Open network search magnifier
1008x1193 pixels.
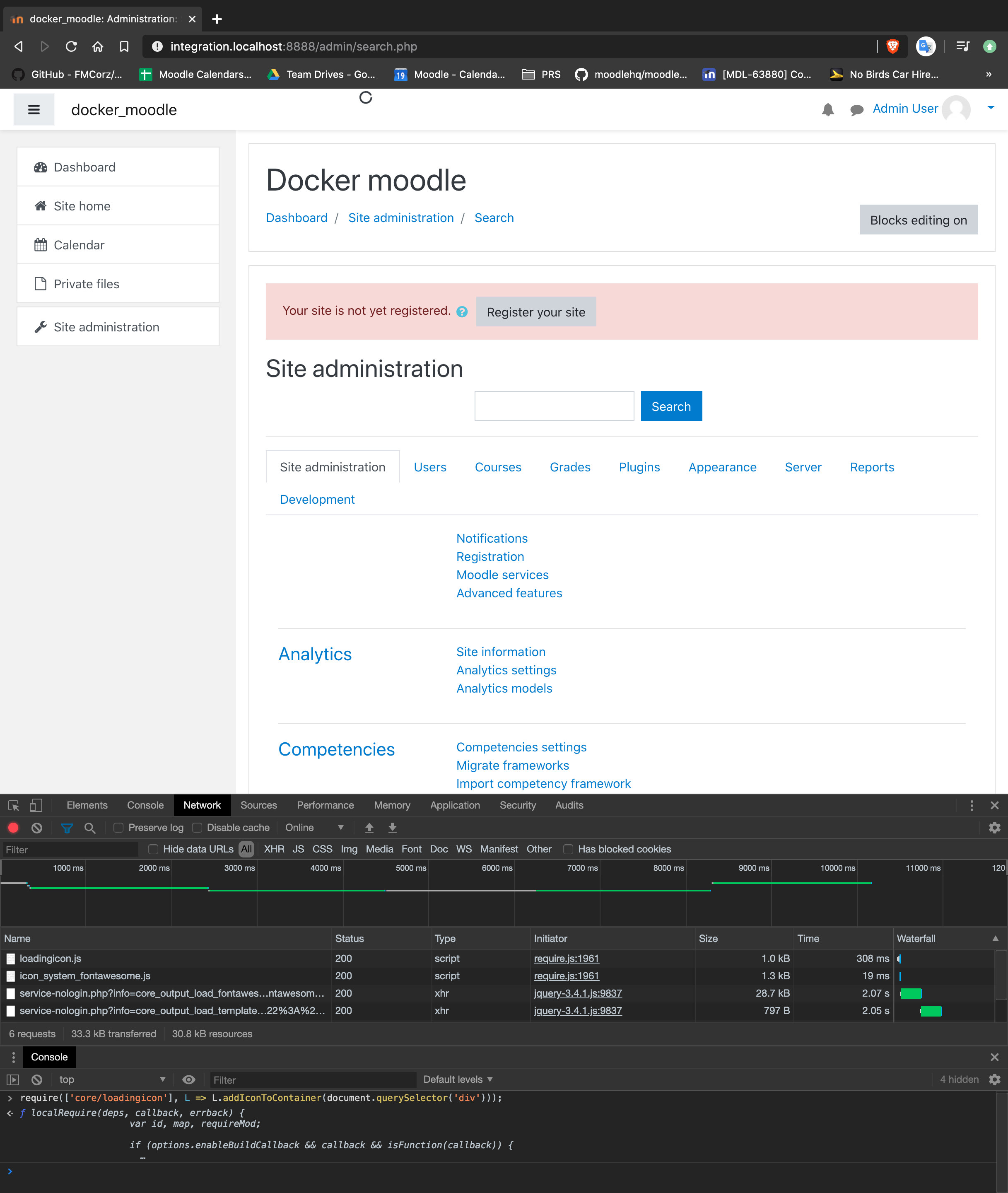click(90, 828)
